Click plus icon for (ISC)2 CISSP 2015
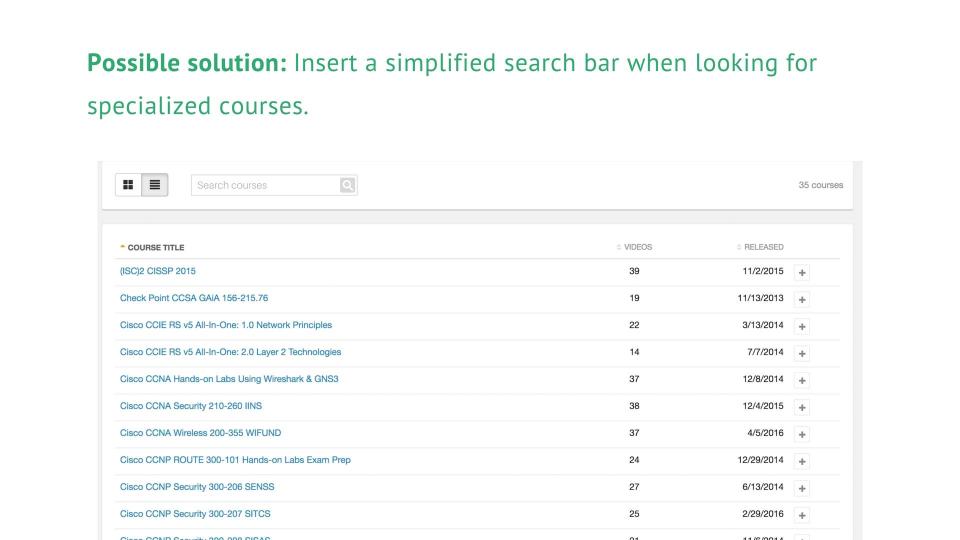The height and width of the screenshot is (540, 960). (802, 272)
